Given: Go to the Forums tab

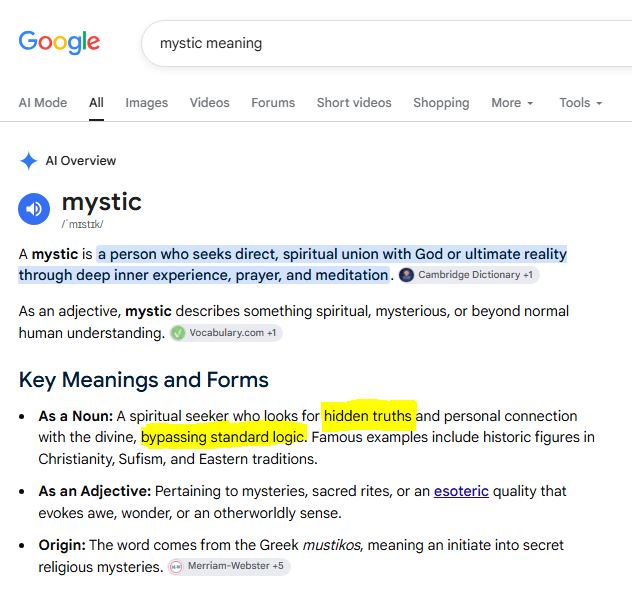Looking at the screenshot, I should (273, 103).
